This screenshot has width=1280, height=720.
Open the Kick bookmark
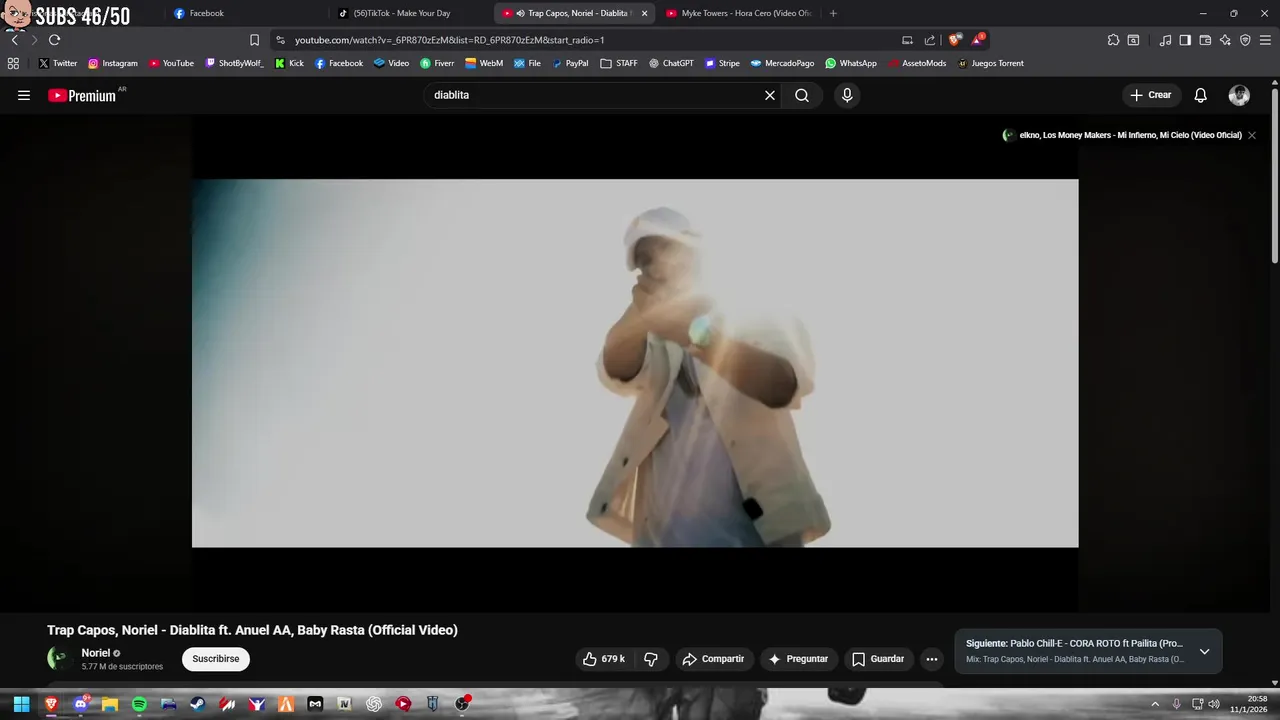click(x=289, y=63)
